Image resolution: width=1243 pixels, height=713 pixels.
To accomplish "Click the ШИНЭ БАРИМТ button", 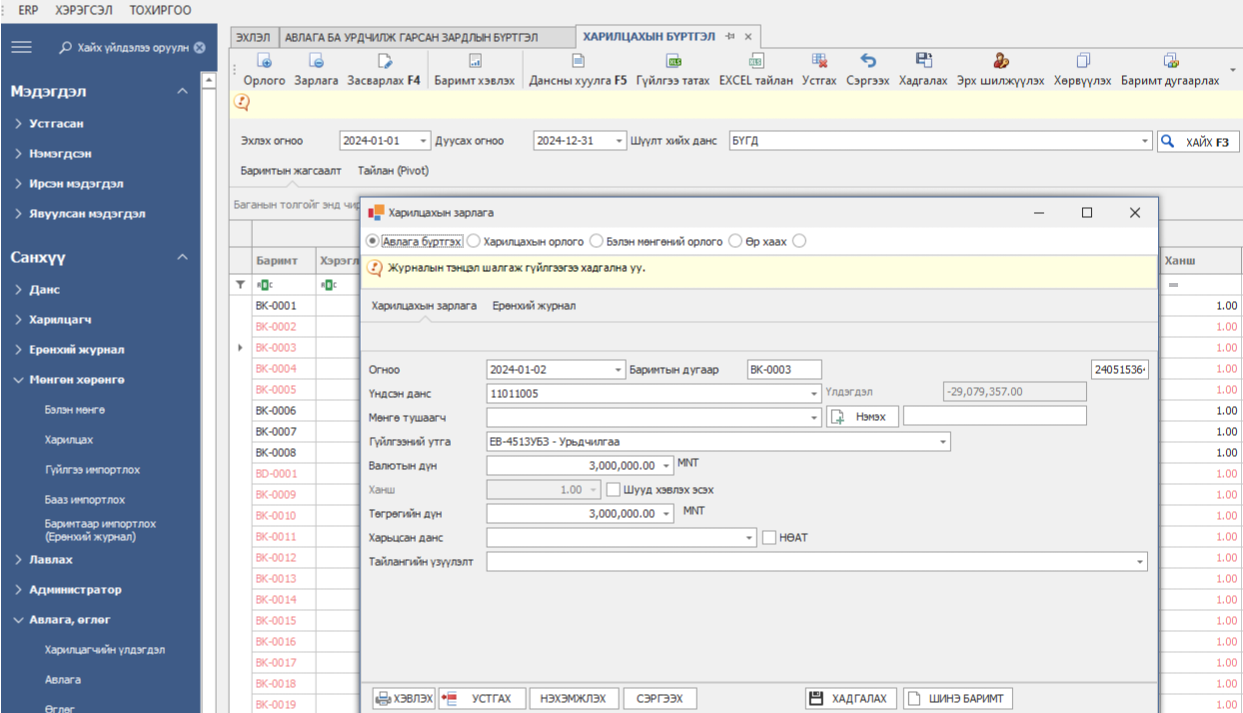I will (x=958, y=698).
